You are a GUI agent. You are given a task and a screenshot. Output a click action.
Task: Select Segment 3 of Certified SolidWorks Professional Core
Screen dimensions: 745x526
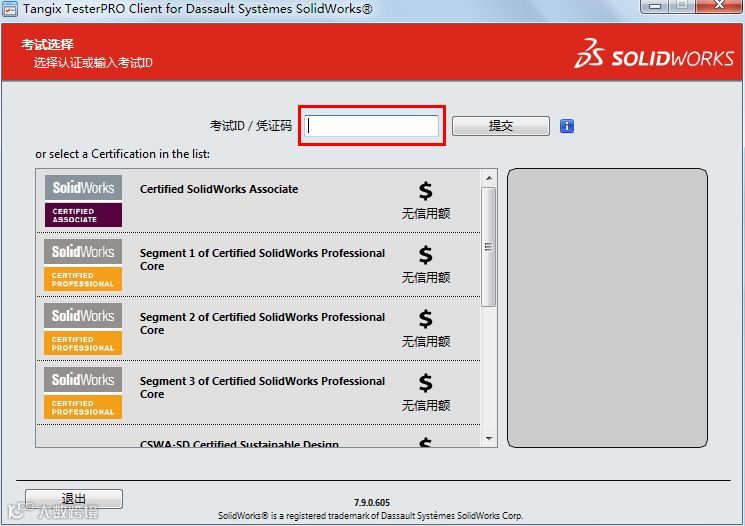point(262,388)
